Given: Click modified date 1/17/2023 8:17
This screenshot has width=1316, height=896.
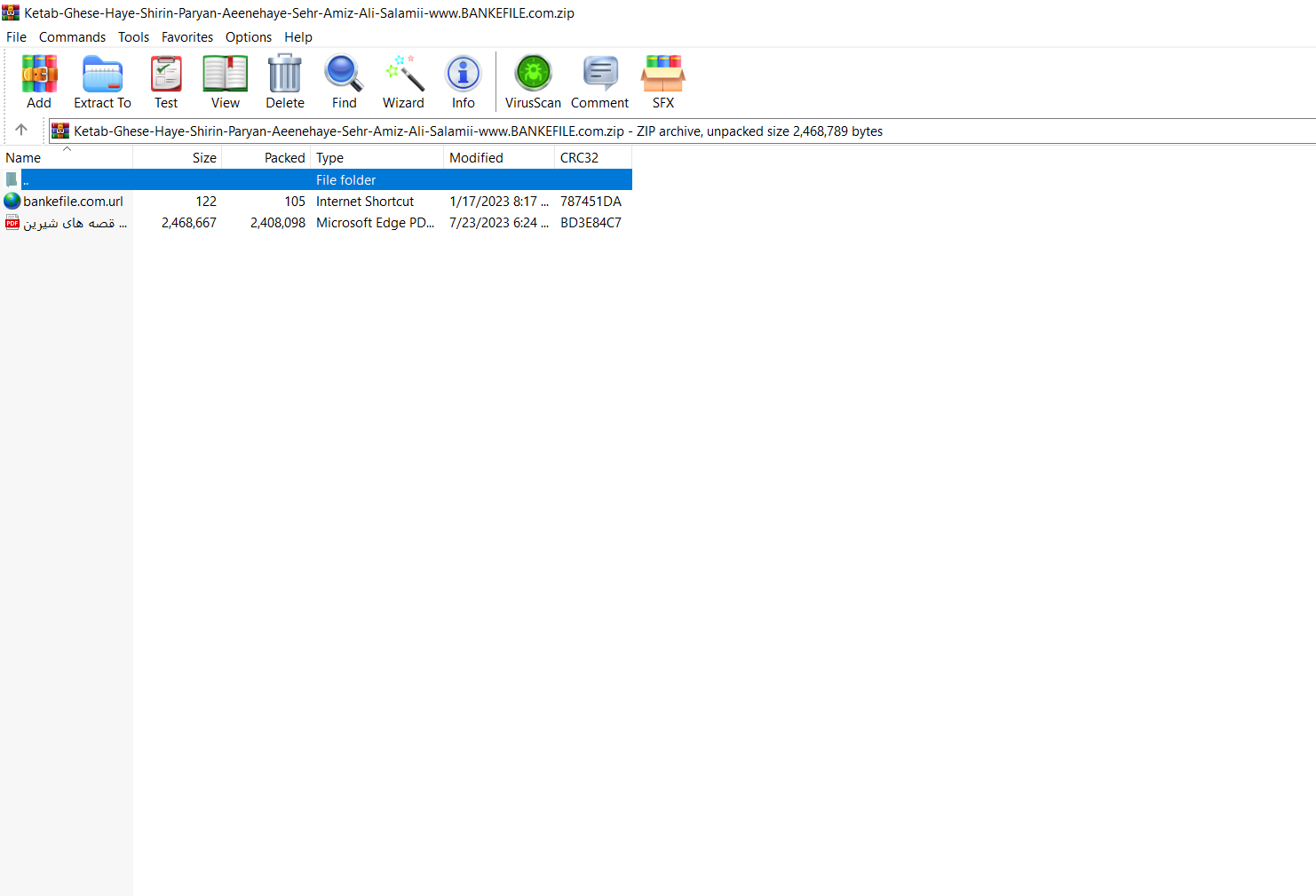Looking at the screenshot, I should [499, 202].
